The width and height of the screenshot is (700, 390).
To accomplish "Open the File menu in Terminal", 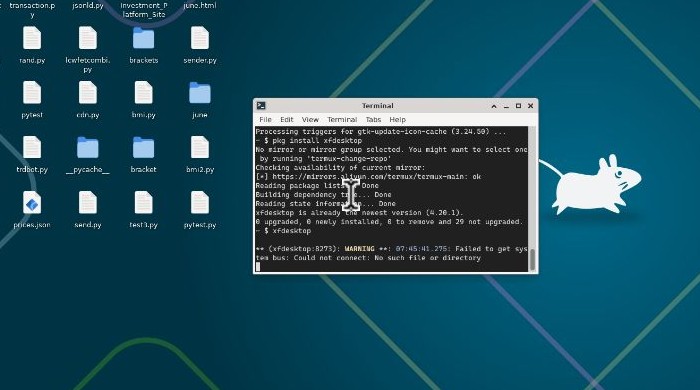I will point(265,120).
